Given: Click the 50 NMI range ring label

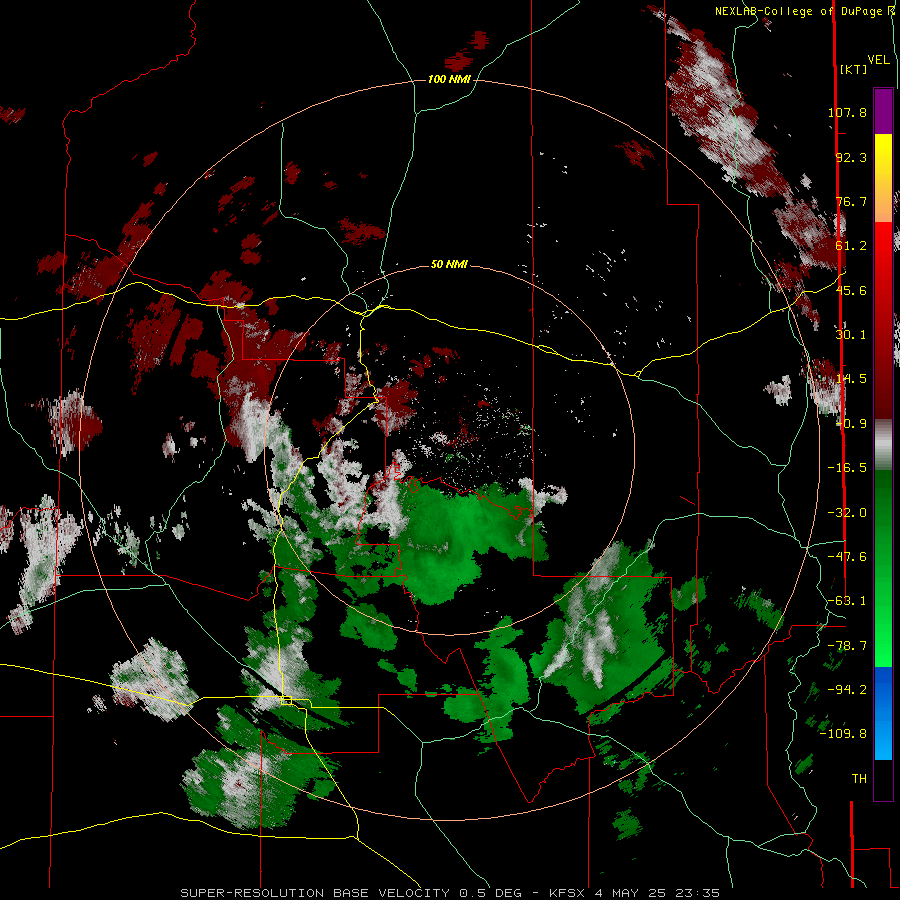Looking at the screenshot, I should [449, 264].
